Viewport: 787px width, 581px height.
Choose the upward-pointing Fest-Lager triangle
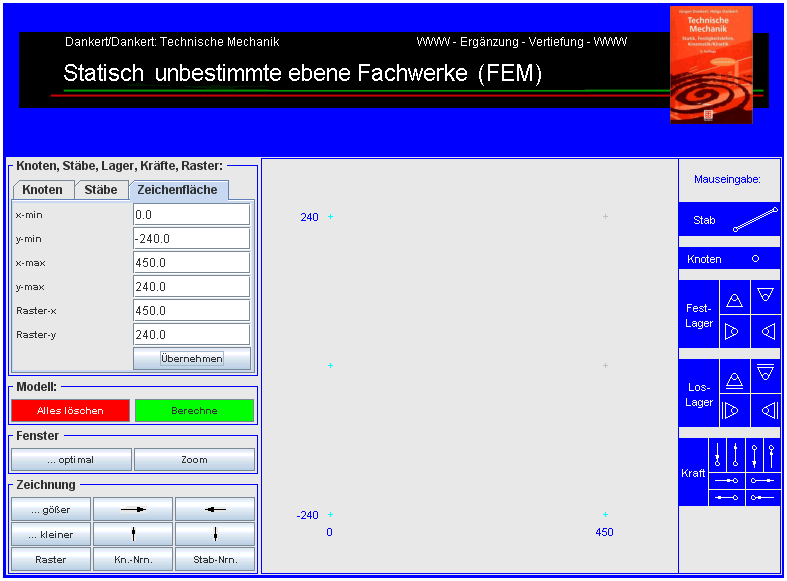pos(734,299)
